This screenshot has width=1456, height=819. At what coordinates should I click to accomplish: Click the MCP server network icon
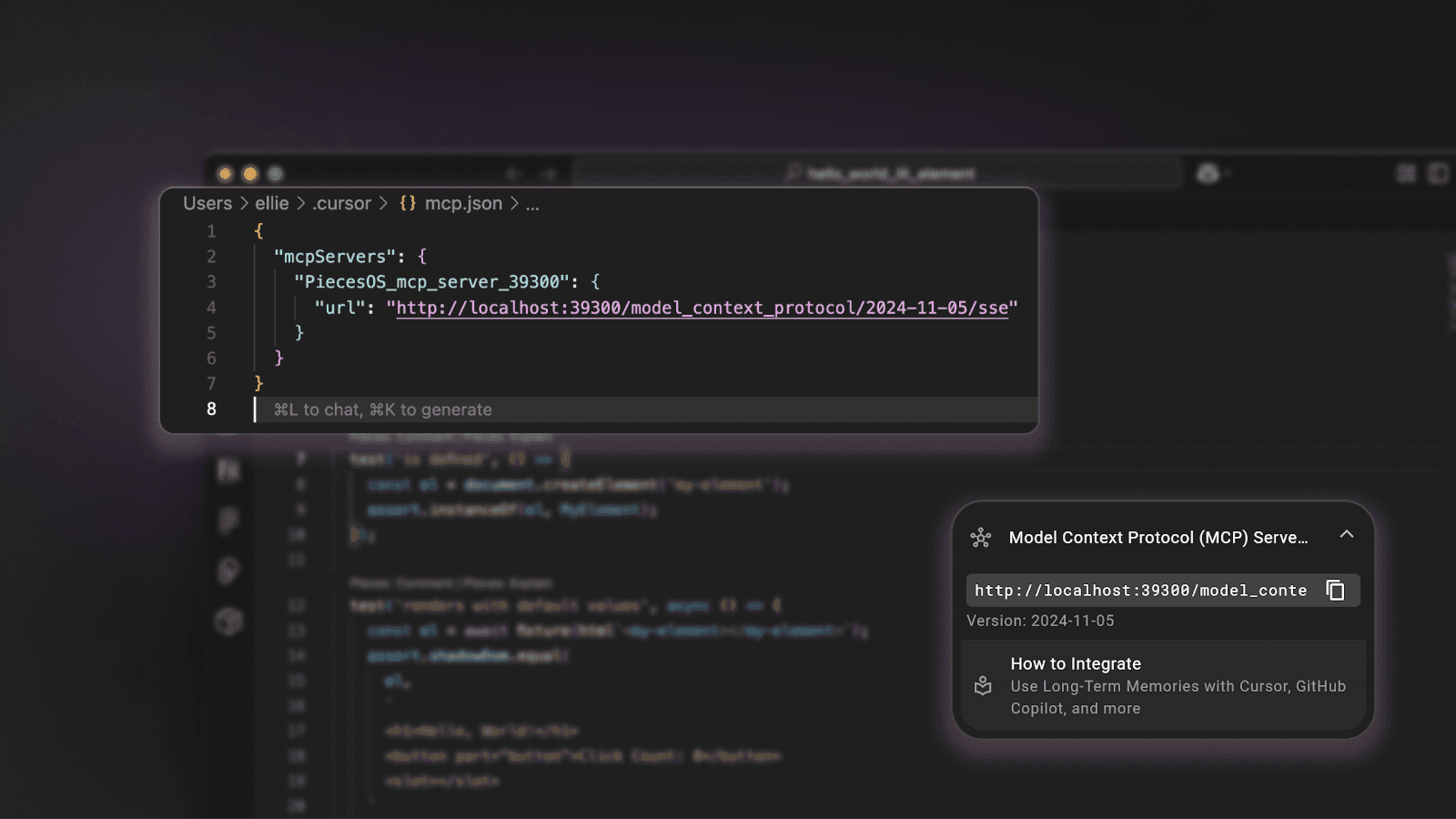coord(981,538)
